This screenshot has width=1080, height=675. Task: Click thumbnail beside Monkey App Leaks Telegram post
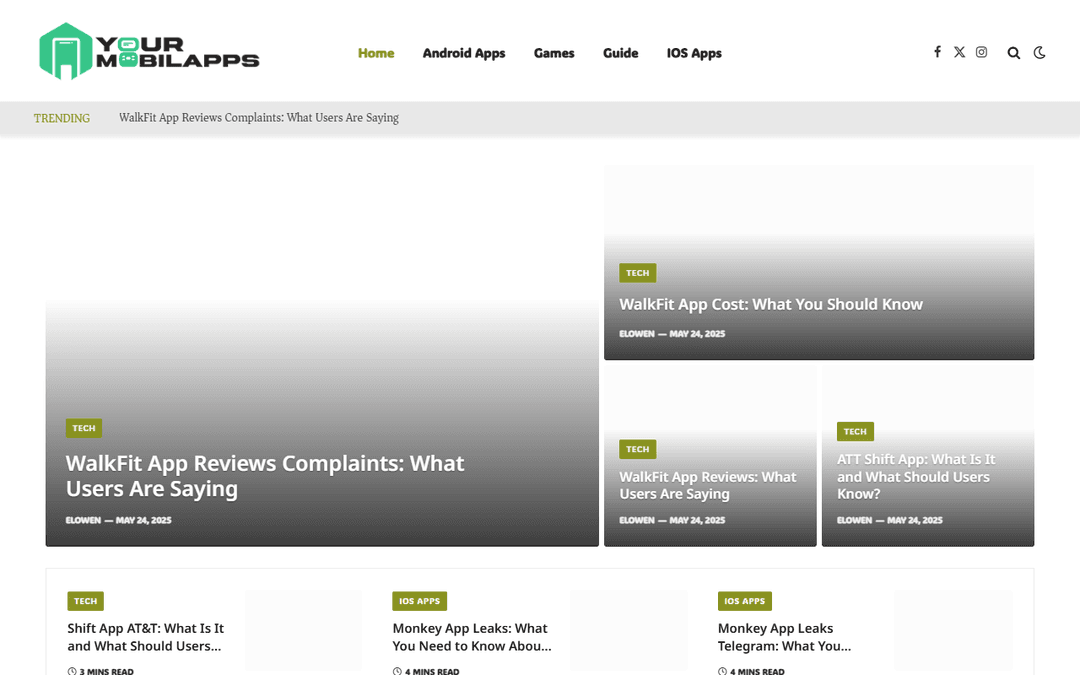point(953,630)
